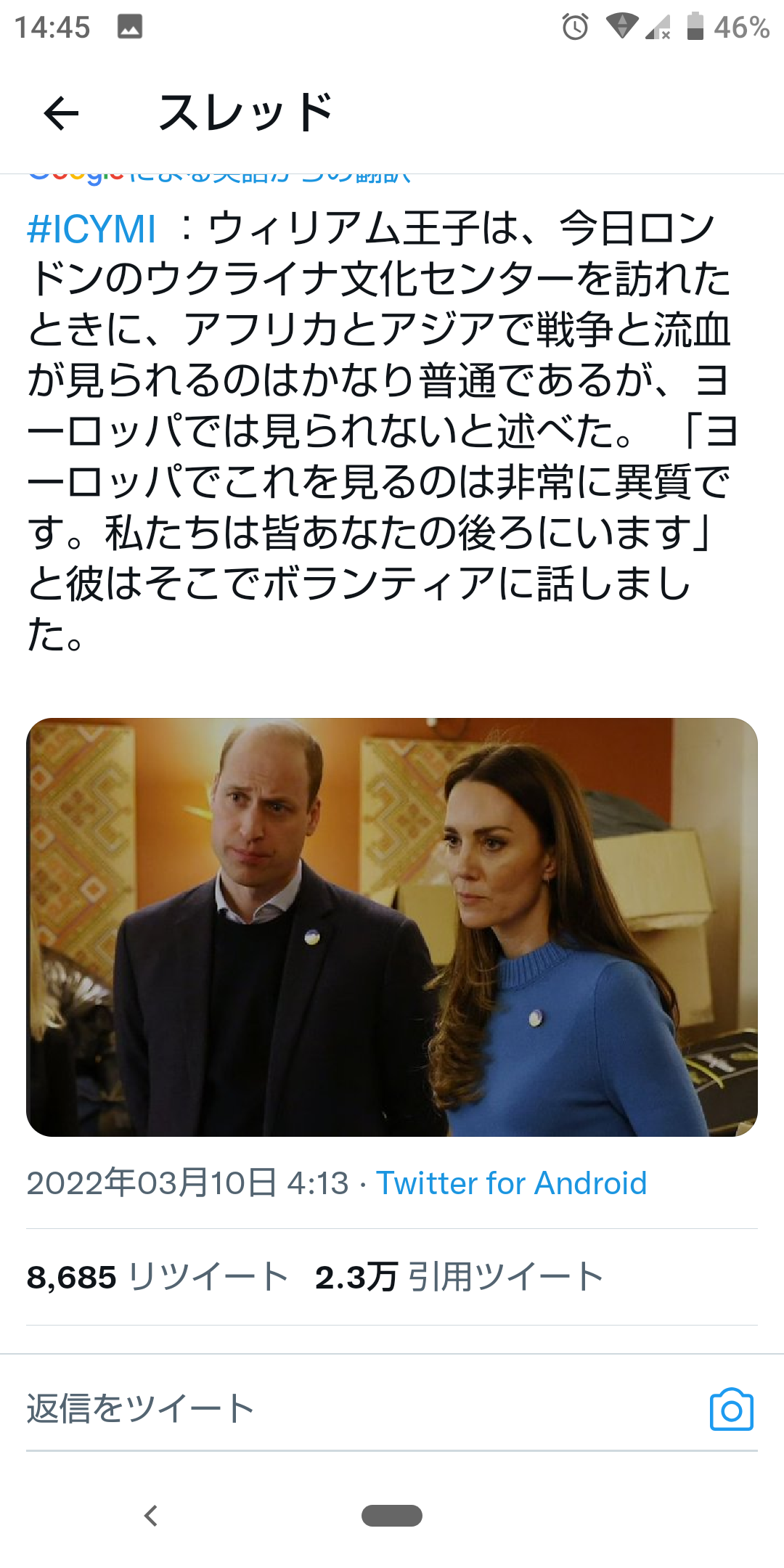Tap the home pill at bottom

click(392, 1516)
